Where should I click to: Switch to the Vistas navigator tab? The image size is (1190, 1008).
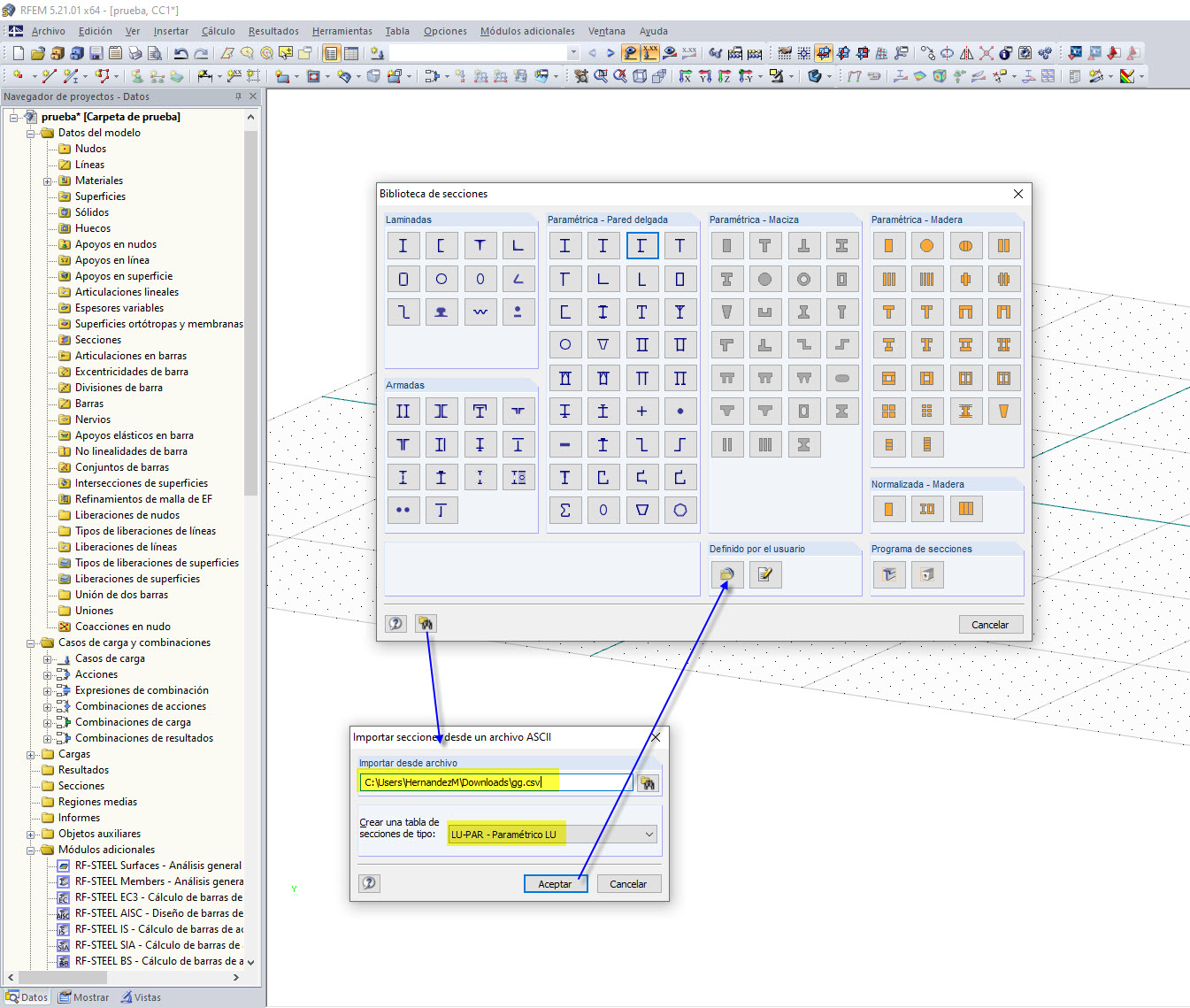[142, 997]
